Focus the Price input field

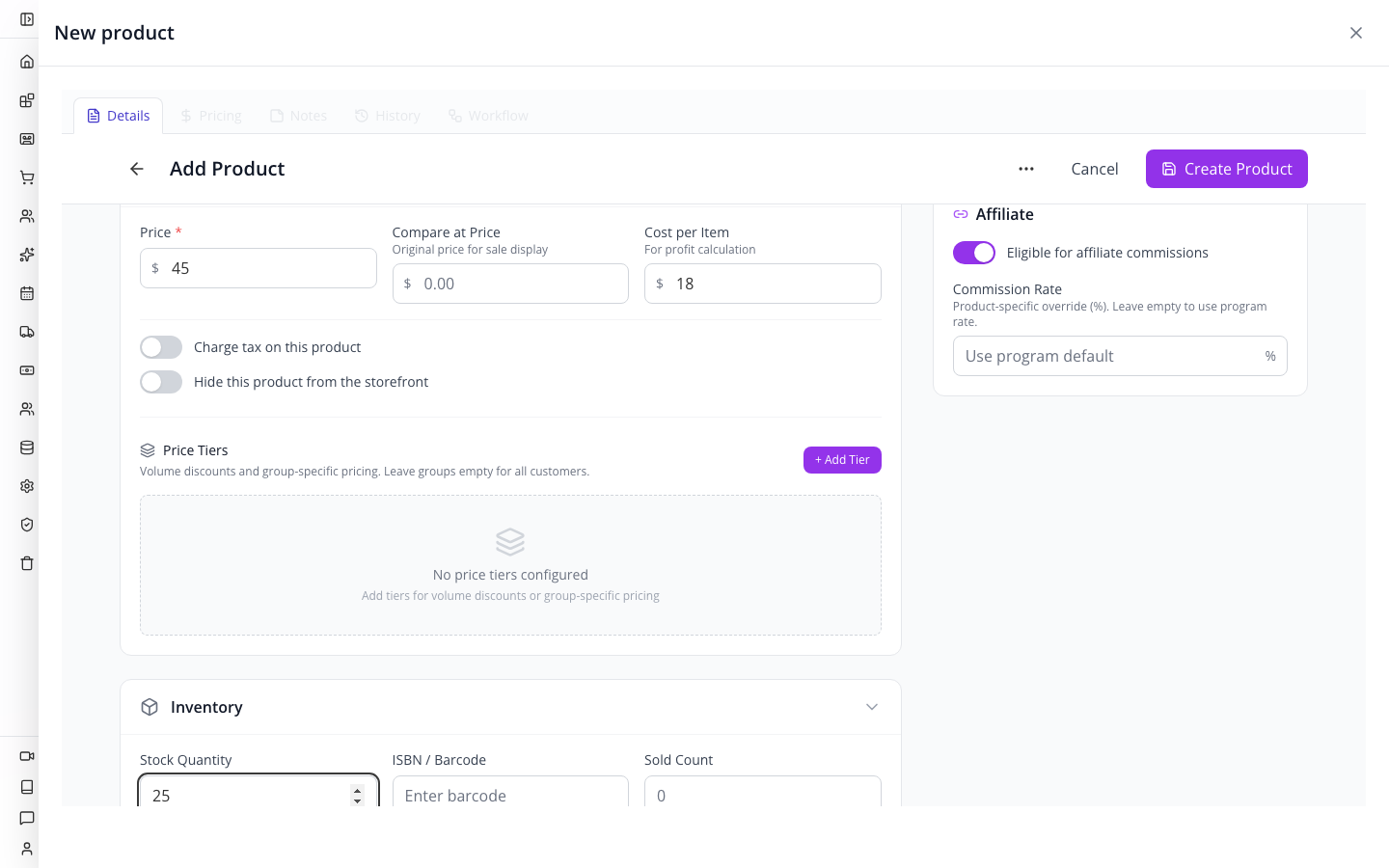[259, 268]
